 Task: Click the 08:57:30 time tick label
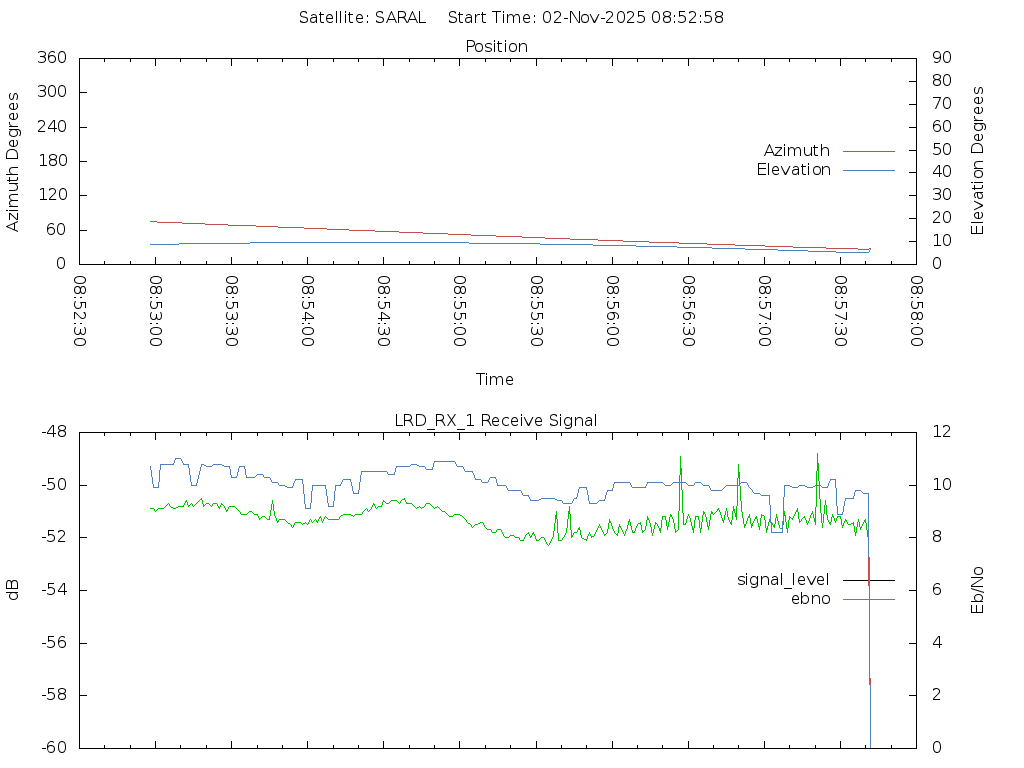(x=840, y=311)
